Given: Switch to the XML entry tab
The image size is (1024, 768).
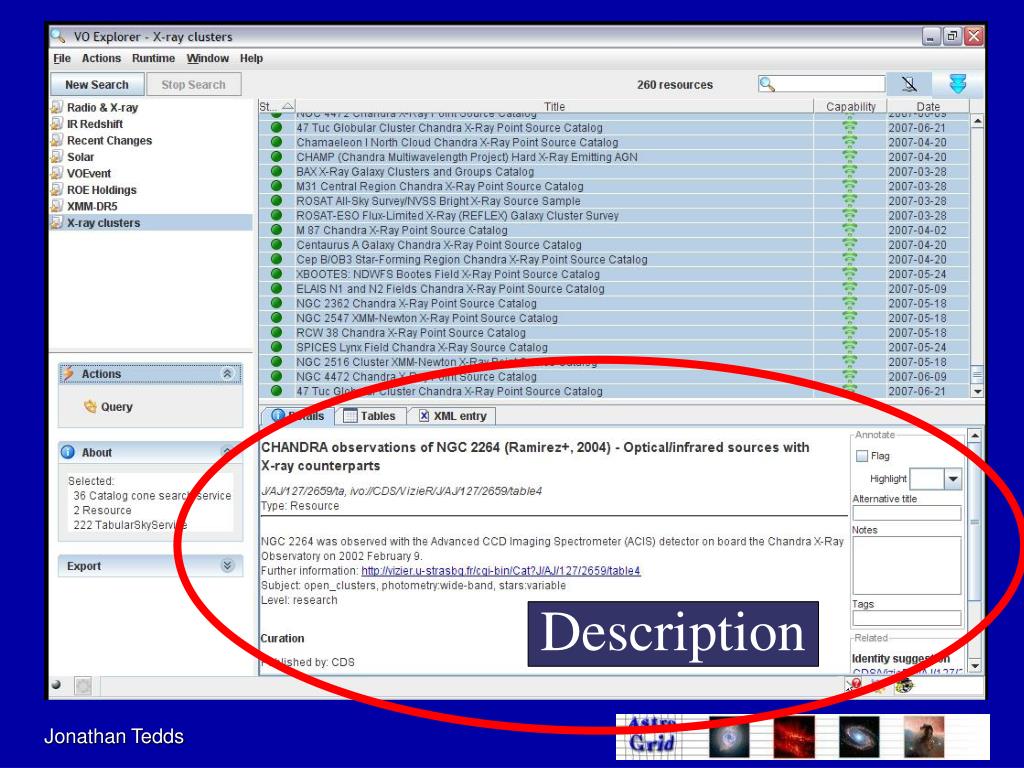Looking at the screenshot, I should pos(453,416).
